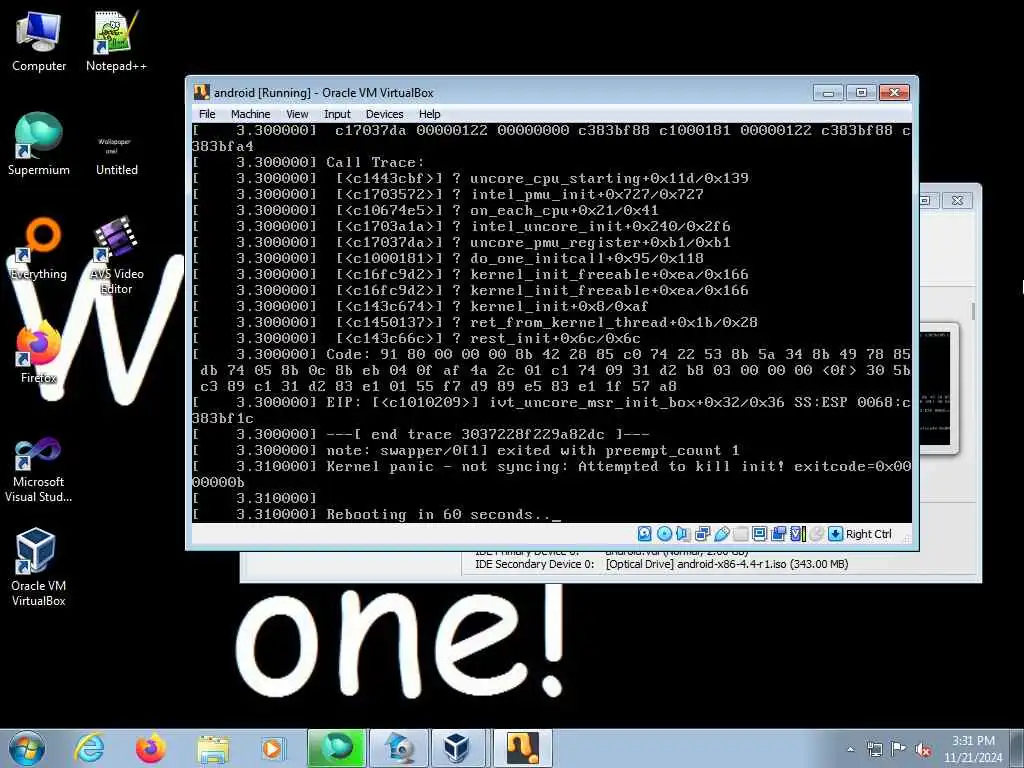Launch Firefox from the taskbar
Image resolution: width=1024 pixels, height=768 pixels.
tap(150, 748)
